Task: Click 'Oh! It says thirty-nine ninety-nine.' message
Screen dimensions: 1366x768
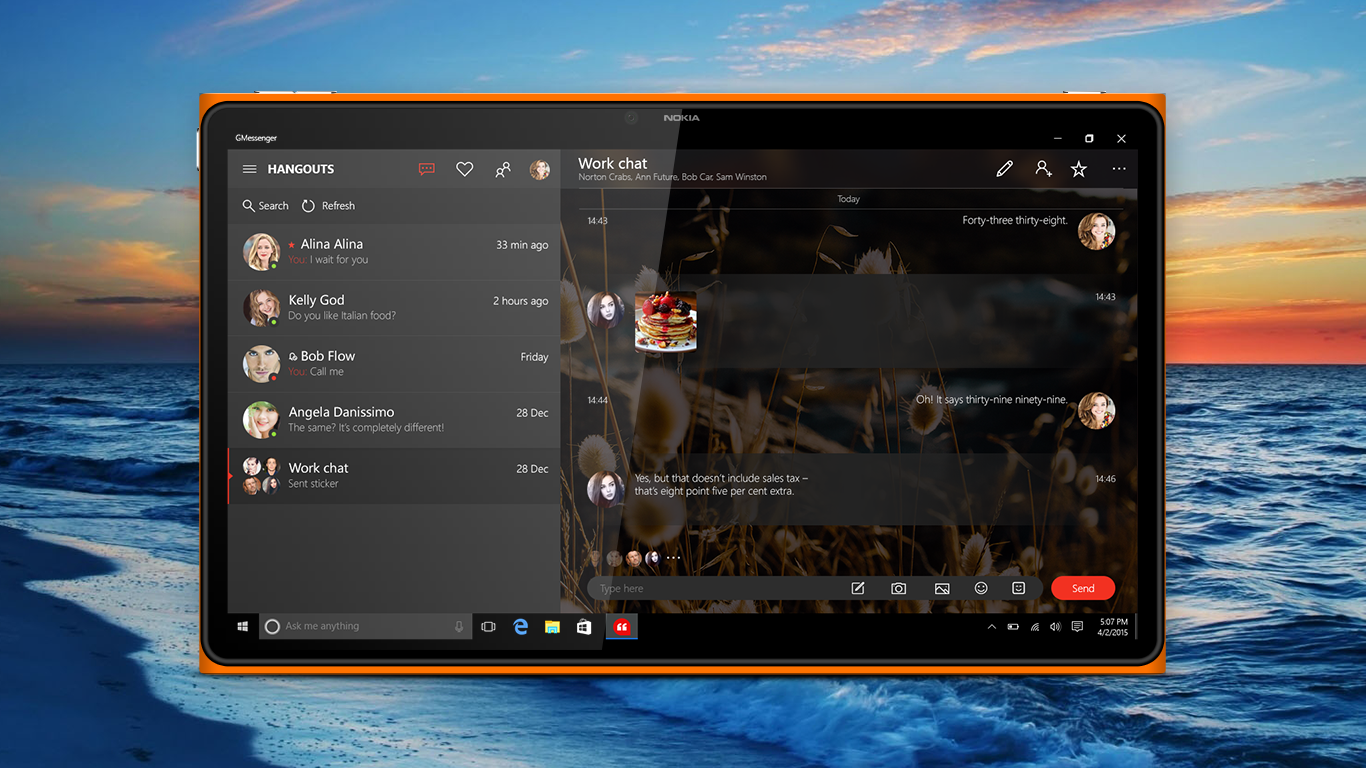Action: tap(992, 399)
